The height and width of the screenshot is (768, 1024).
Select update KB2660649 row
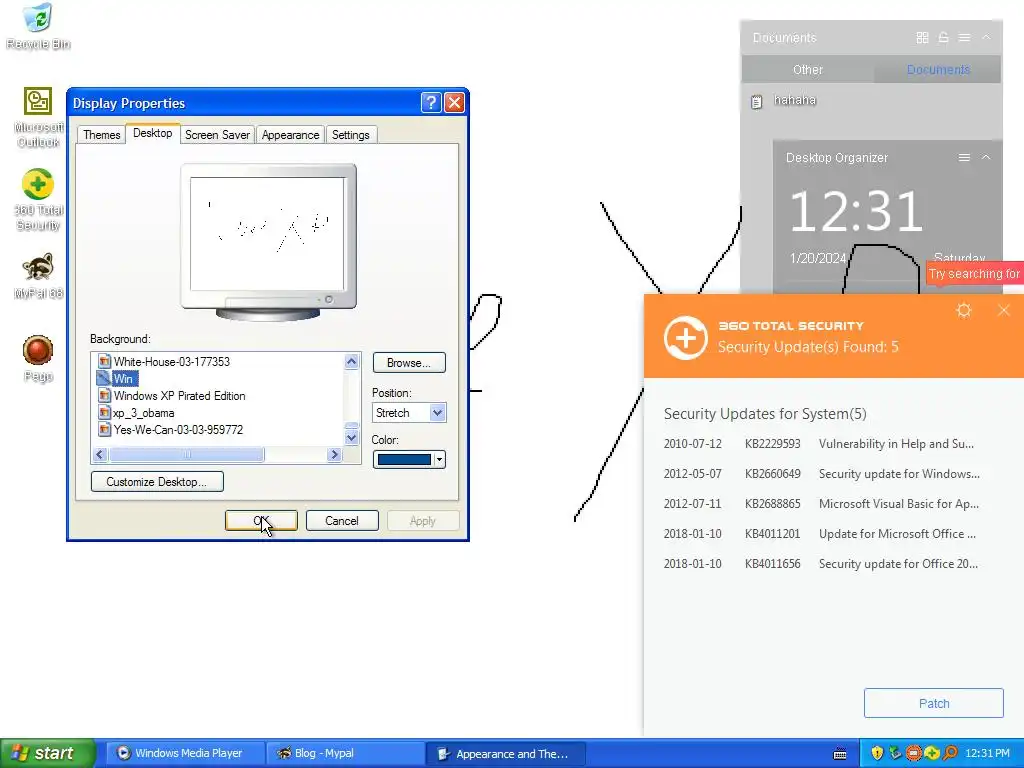[x=822, y=474]
